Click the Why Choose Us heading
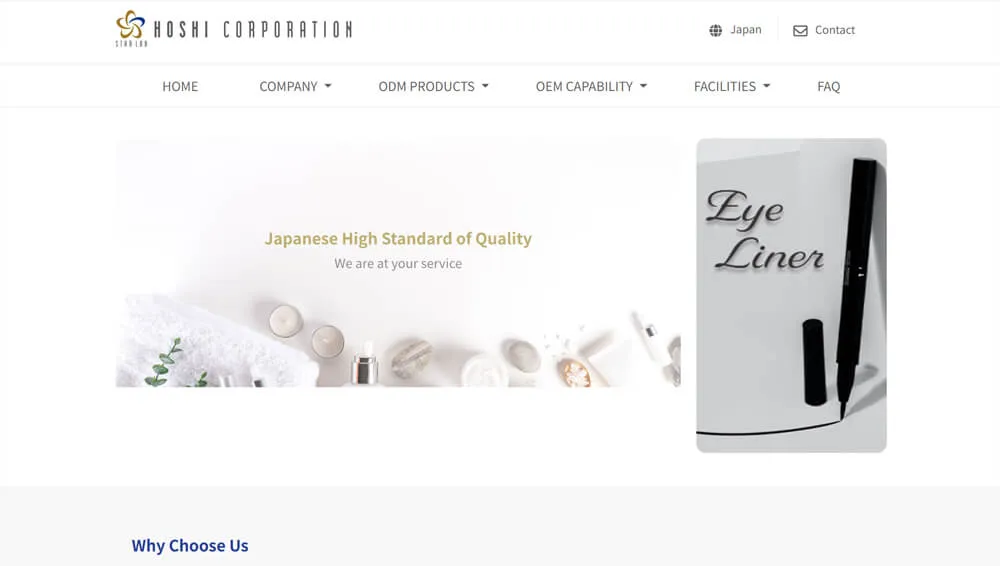The height and width of the screenshot is (566, 1000). coord(190,546)
